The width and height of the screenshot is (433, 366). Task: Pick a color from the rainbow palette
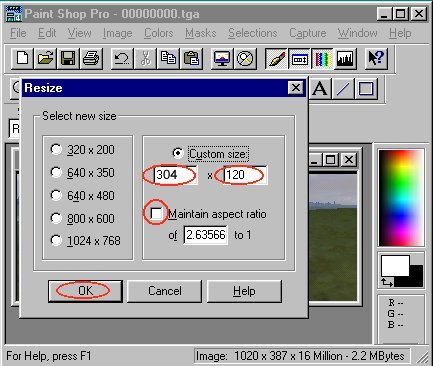pyautogui.click(x=401, y=198)
